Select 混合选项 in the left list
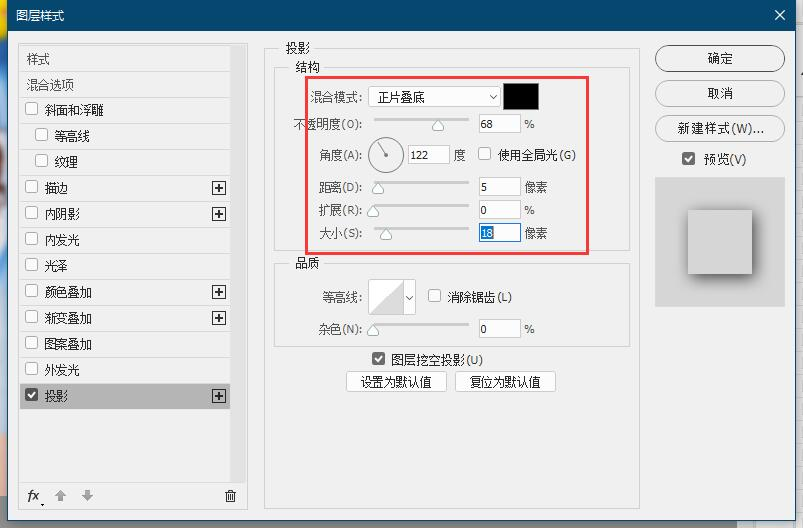Screen dimensions: 803x528 tap(125, 85)
